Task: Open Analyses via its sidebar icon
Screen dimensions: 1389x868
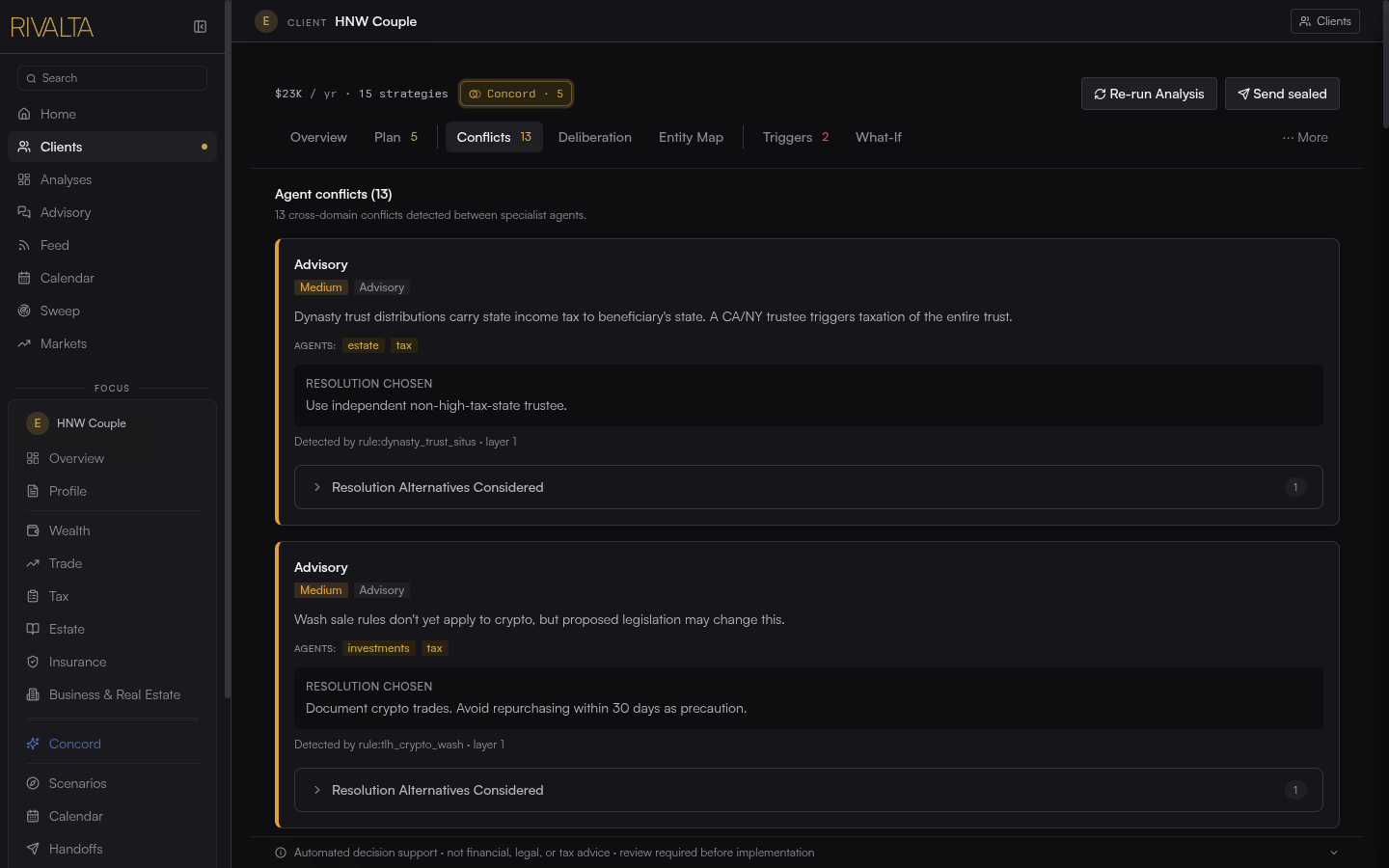Action: pos(24,179)
